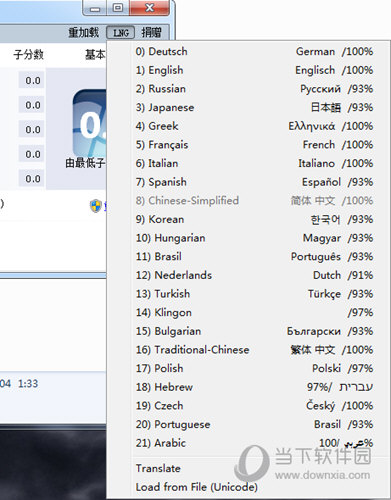The height and width of the screenshot is (500, 391).
Task: Pick 14) Klingon language
Action: (248, 313)
